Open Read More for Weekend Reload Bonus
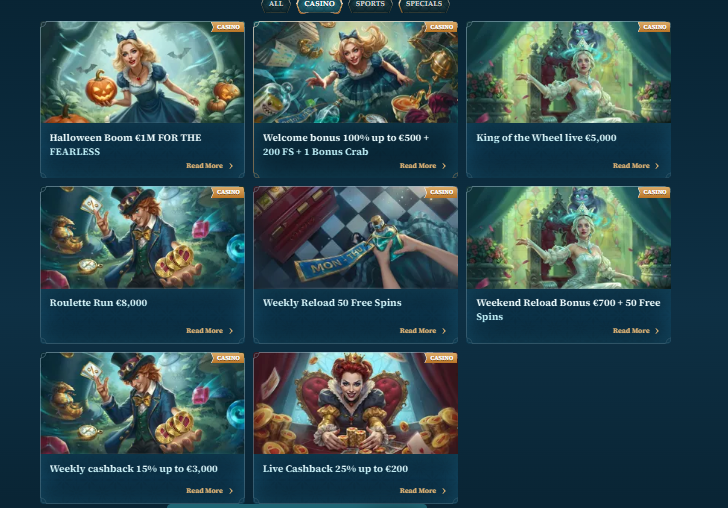The width and height of the screenshot is (728, 508). (x=636, y=331)
